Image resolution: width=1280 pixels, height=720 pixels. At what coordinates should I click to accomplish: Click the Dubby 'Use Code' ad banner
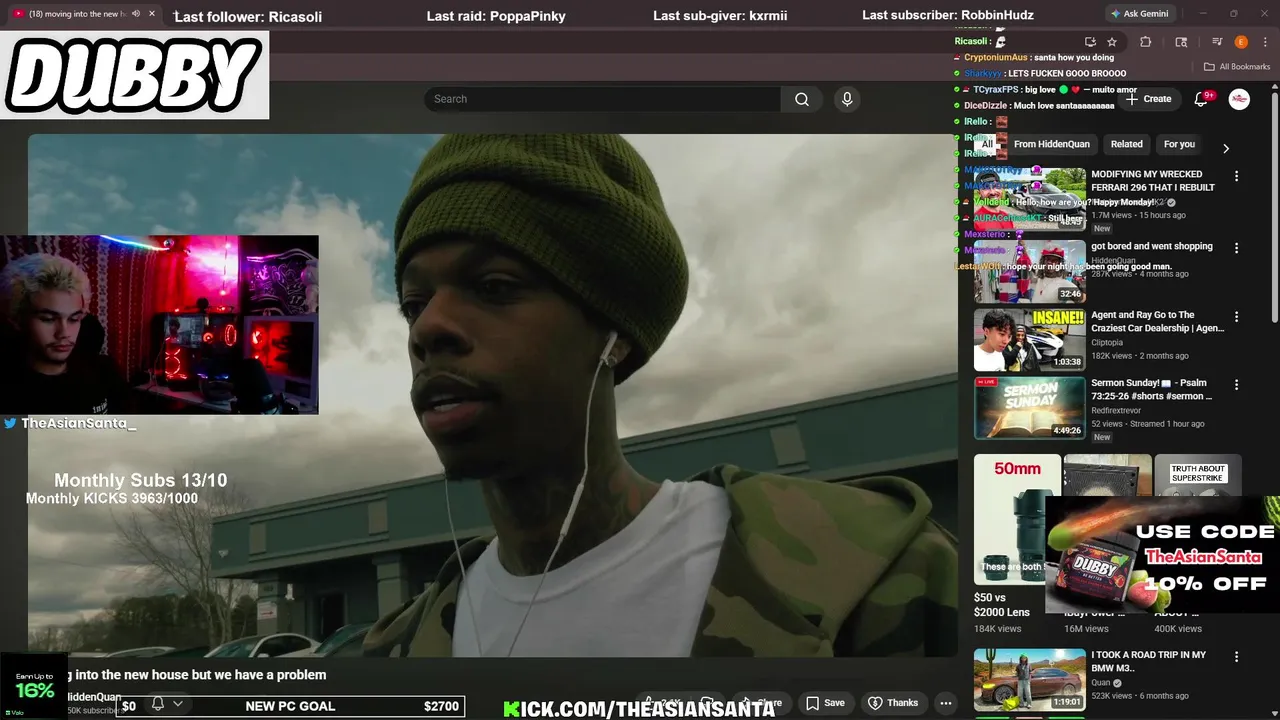click(1162, 555)
